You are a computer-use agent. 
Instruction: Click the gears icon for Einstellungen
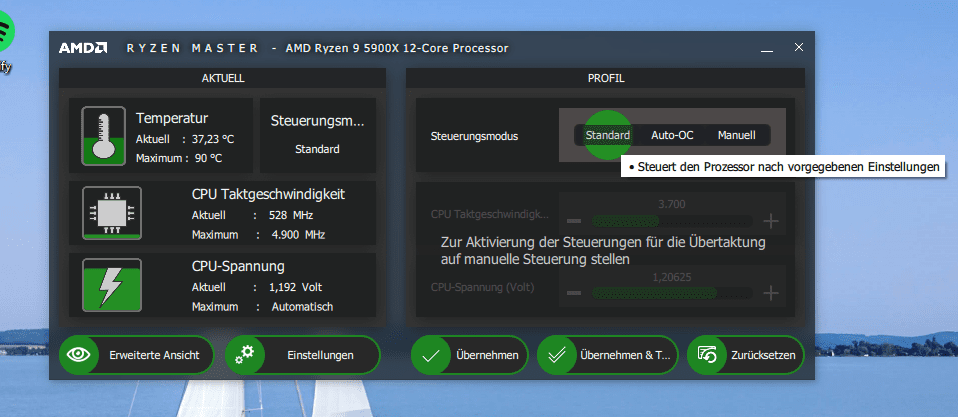pos(245,355)
